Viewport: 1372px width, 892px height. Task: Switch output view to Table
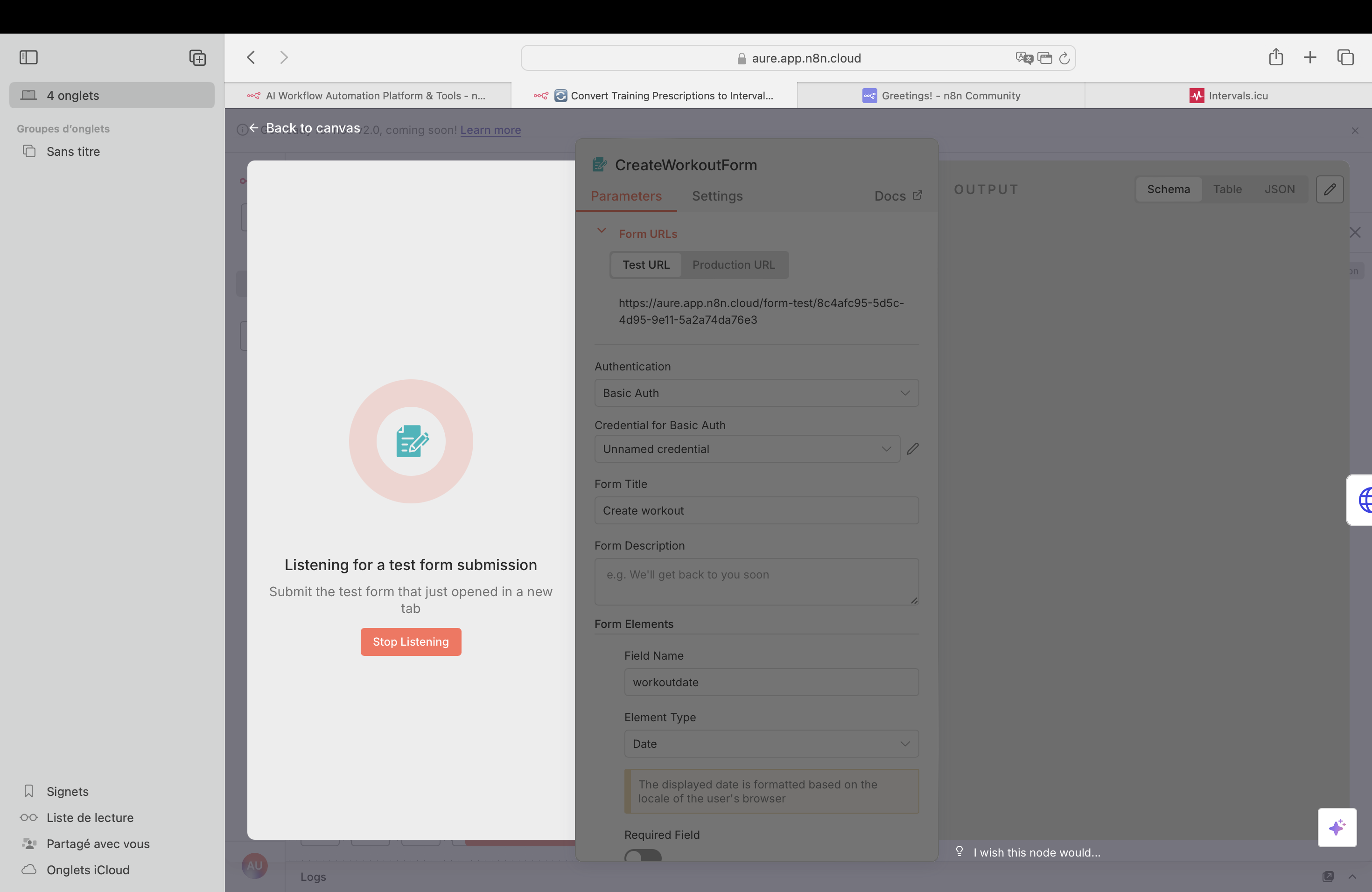[x=1227, y=189]
